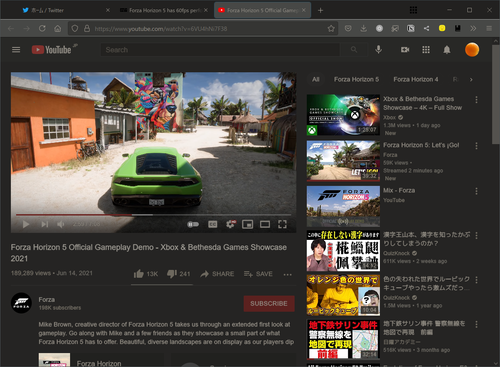The image size is (500, 367).
Task: Open tracking protection shield icon
Action: tap(75, 29)
